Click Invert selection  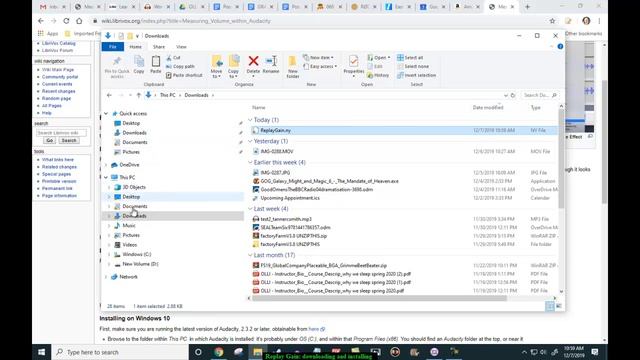pyautogui.click(x=417, y=75)
